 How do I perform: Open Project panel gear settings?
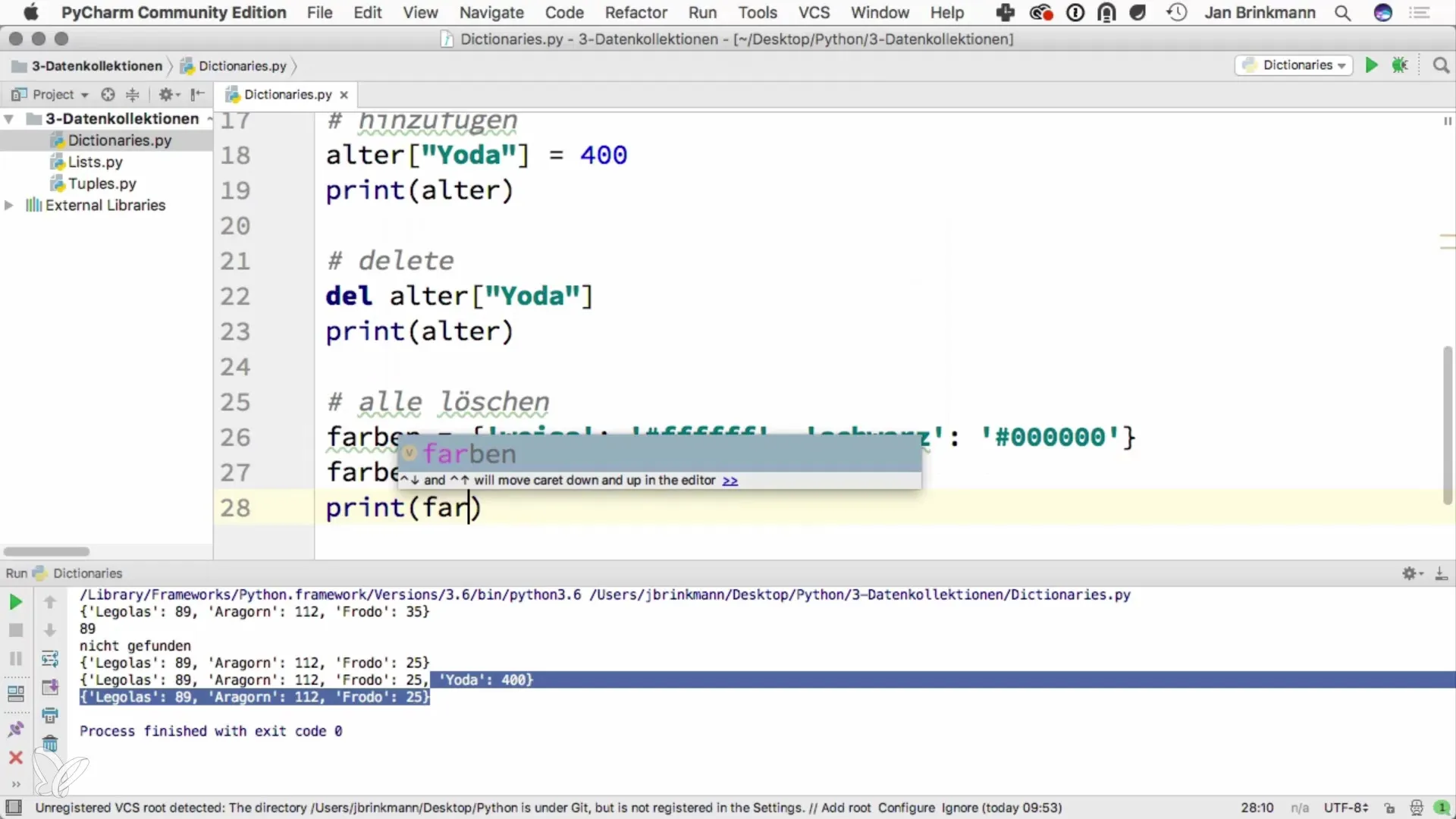(x=168, y=94)
